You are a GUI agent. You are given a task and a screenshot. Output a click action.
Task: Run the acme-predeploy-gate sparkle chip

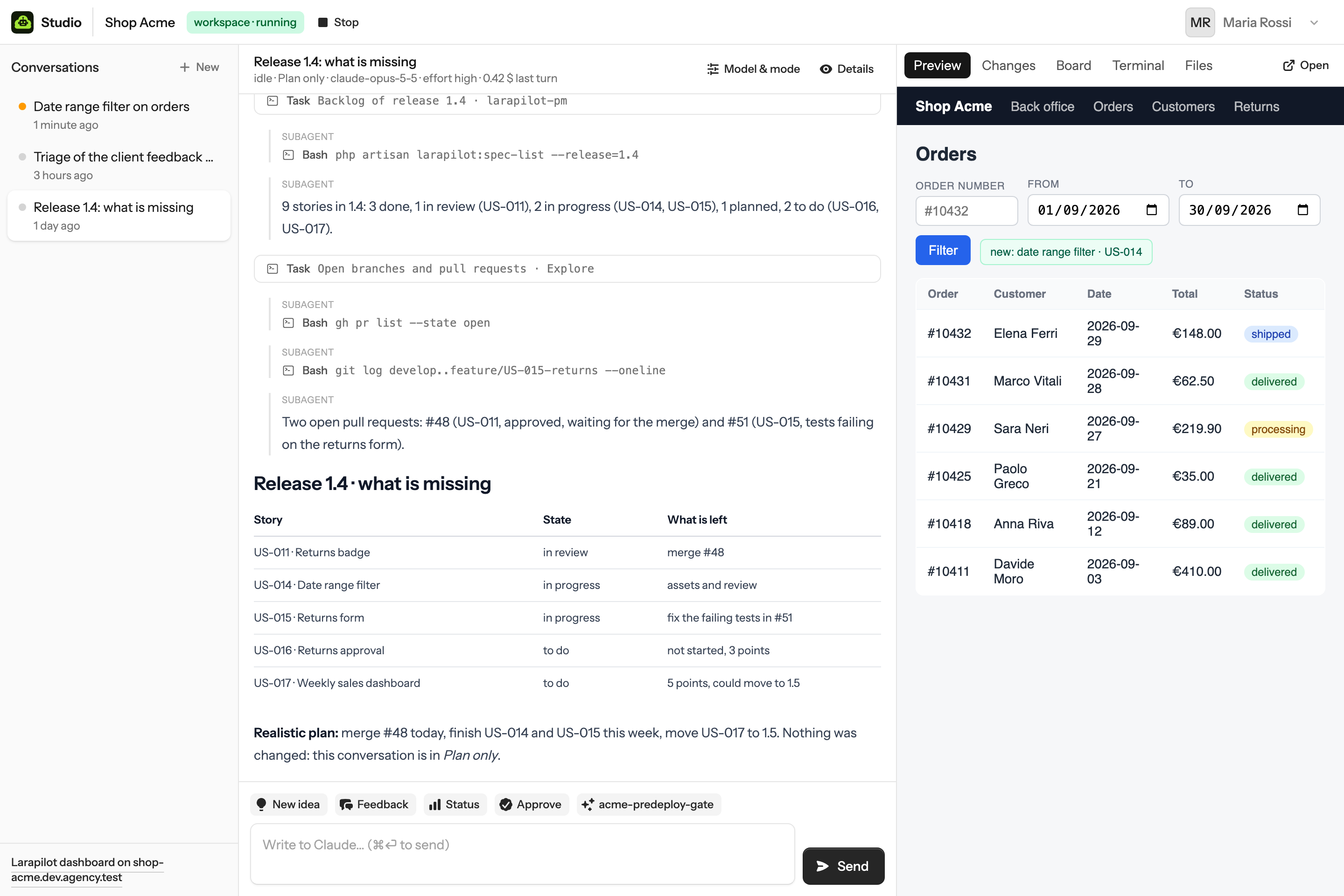pos(649,804)
